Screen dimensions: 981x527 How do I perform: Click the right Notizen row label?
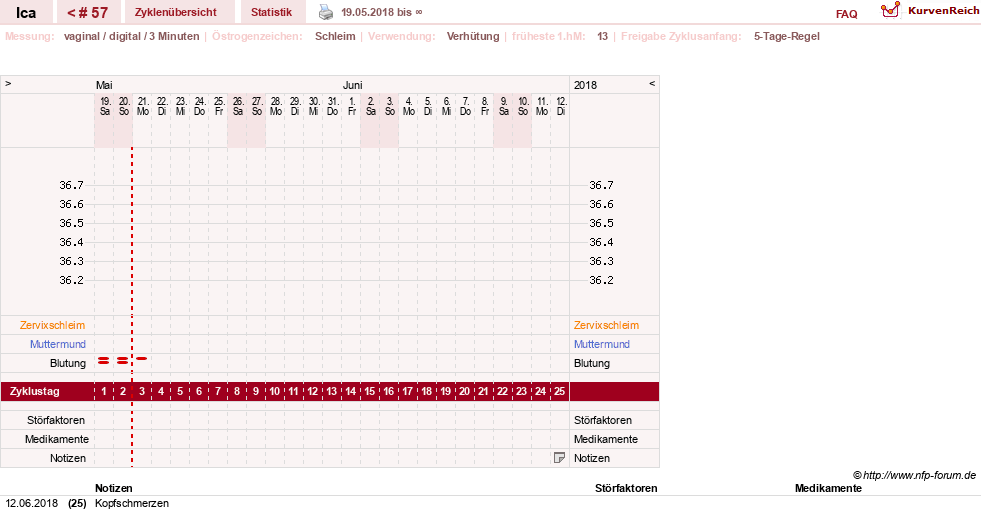592,458
